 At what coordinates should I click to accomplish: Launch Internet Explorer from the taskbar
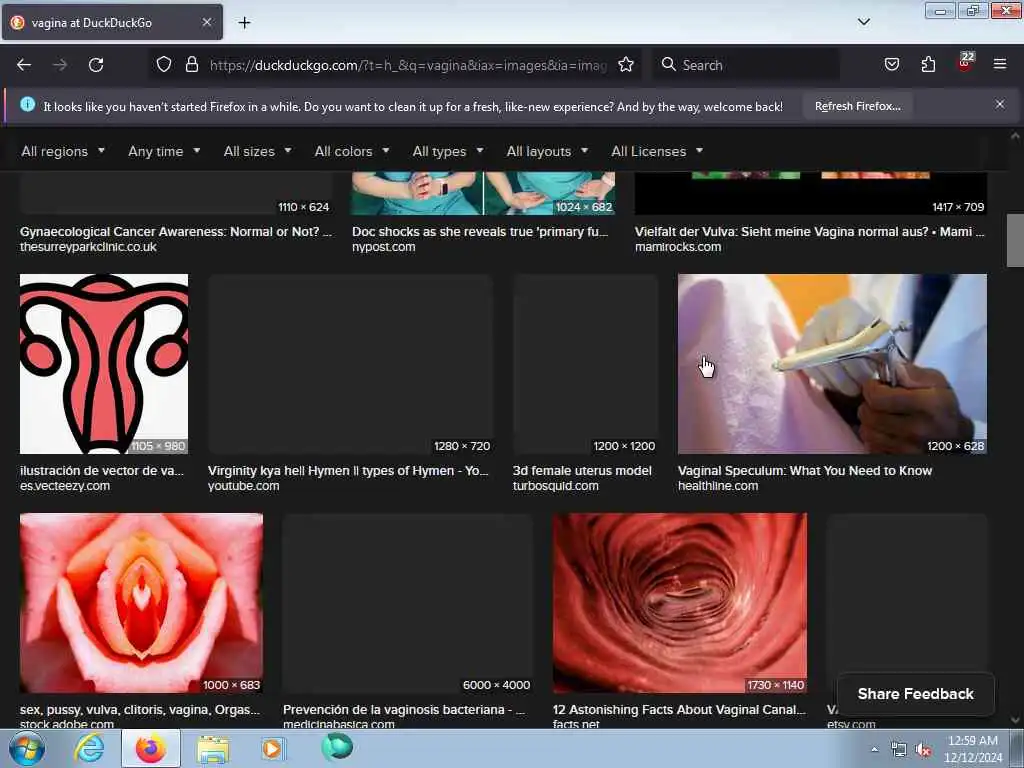[89, 749]
